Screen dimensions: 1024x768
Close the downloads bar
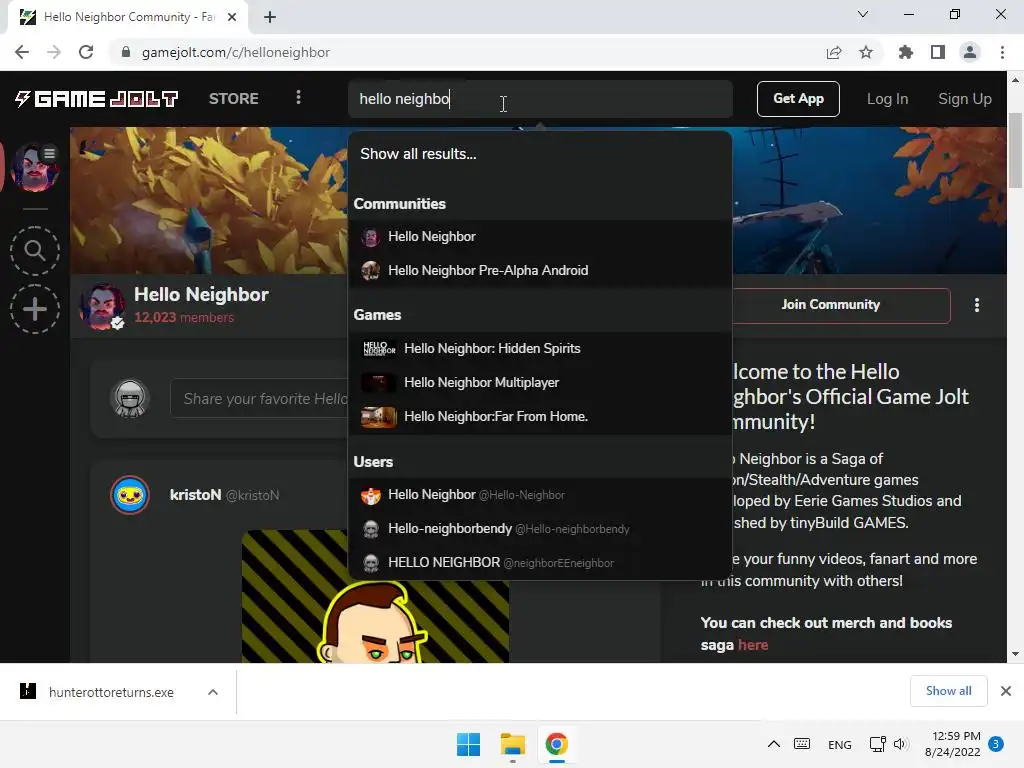[x=1006, y=691]
